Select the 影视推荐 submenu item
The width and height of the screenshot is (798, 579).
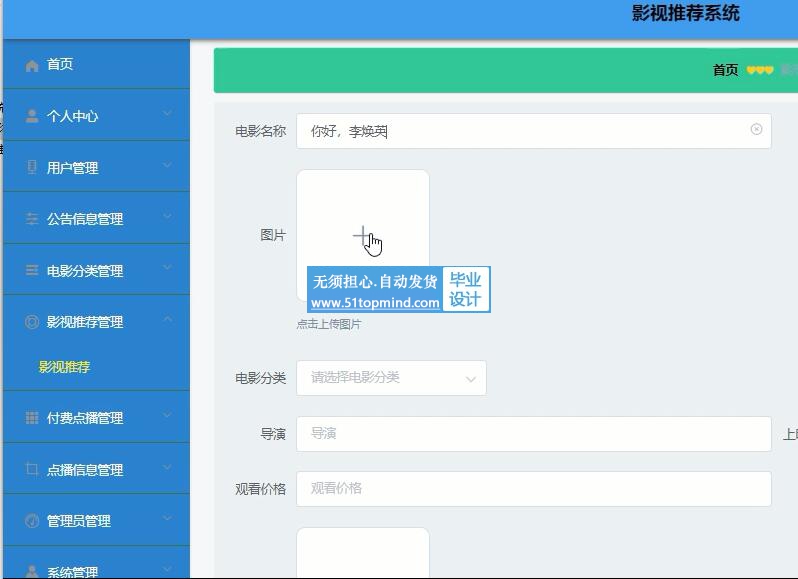tap(64, 367)
